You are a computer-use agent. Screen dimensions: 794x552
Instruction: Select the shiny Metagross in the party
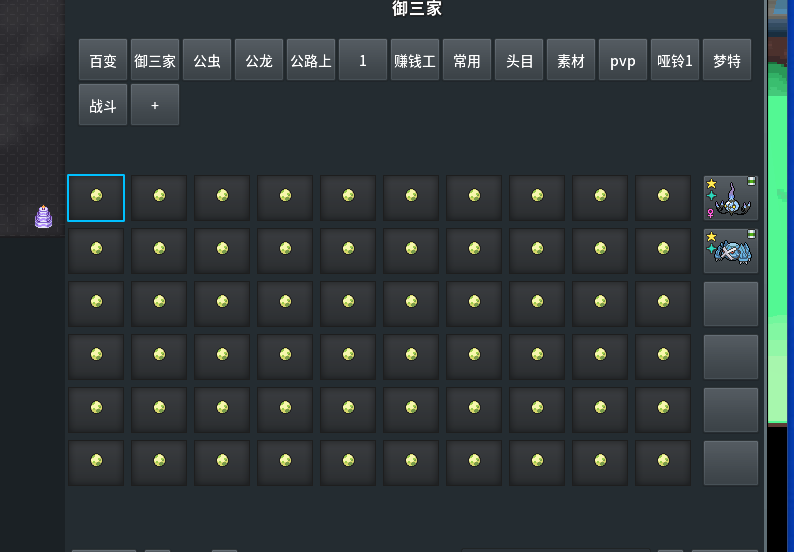click(x=731, y=251)
